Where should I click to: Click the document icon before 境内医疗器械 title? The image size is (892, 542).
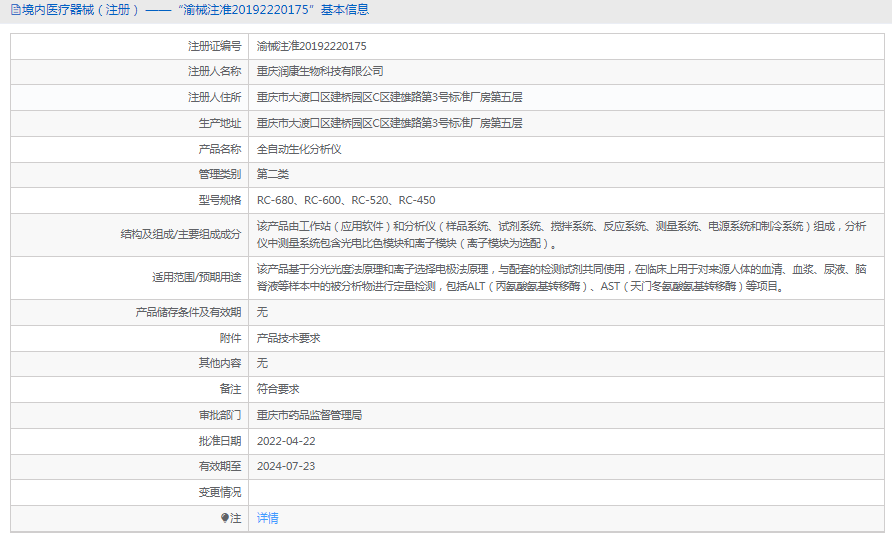tap(15, 10)
